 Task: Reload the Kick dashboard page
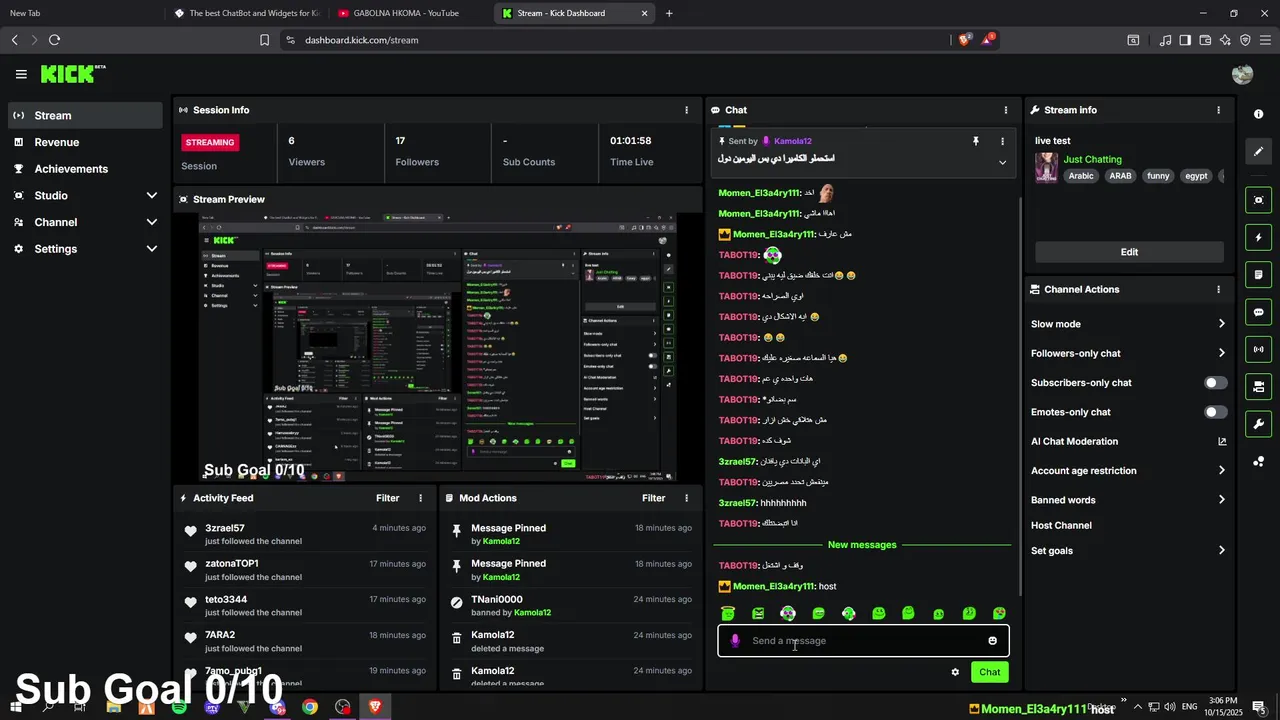[x=54, y=40]
